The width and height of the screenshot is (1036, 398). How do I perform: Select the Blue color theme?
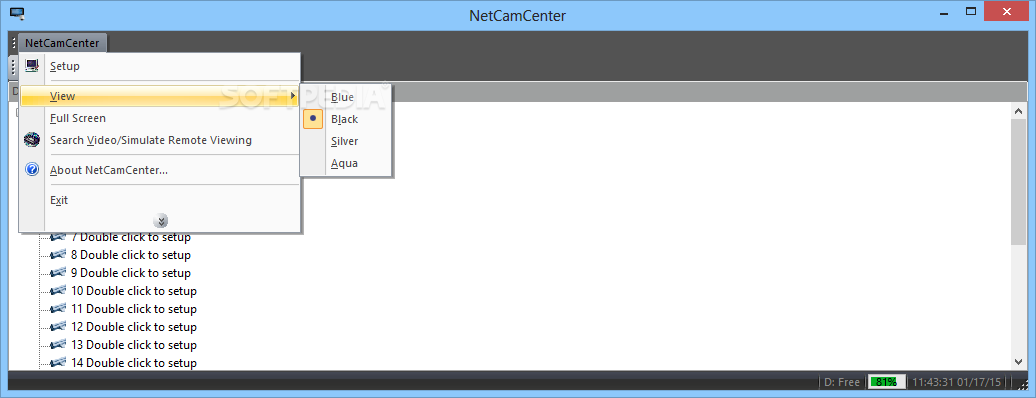click(346, 97)
